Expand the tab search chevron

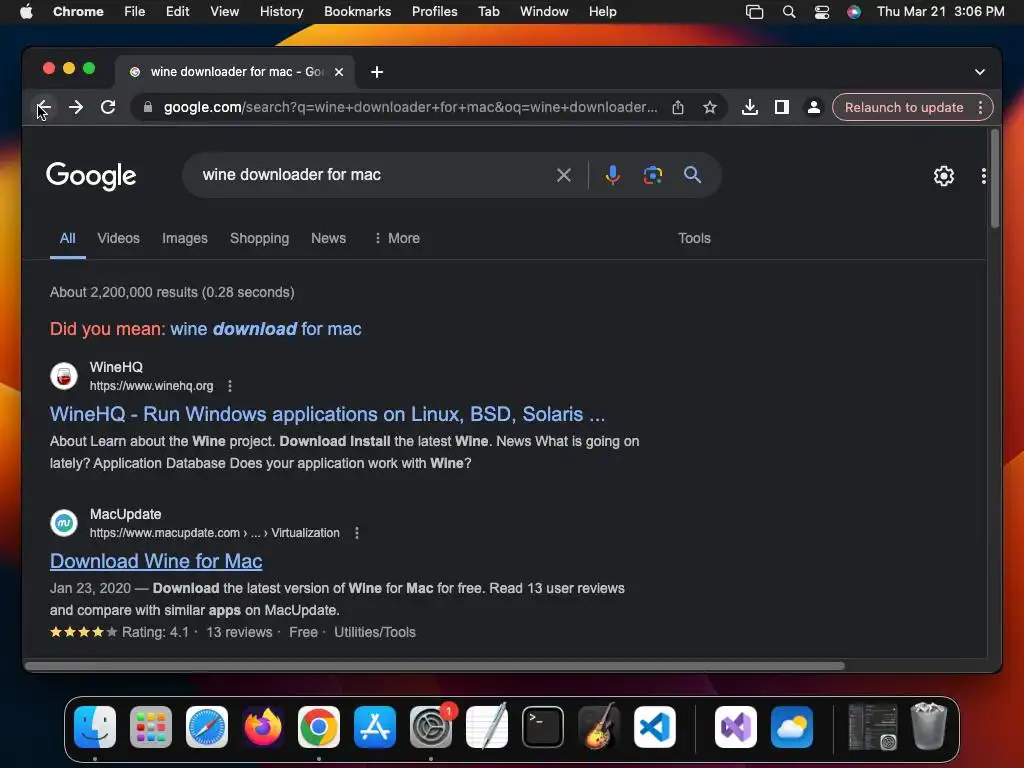pos(980,72)
